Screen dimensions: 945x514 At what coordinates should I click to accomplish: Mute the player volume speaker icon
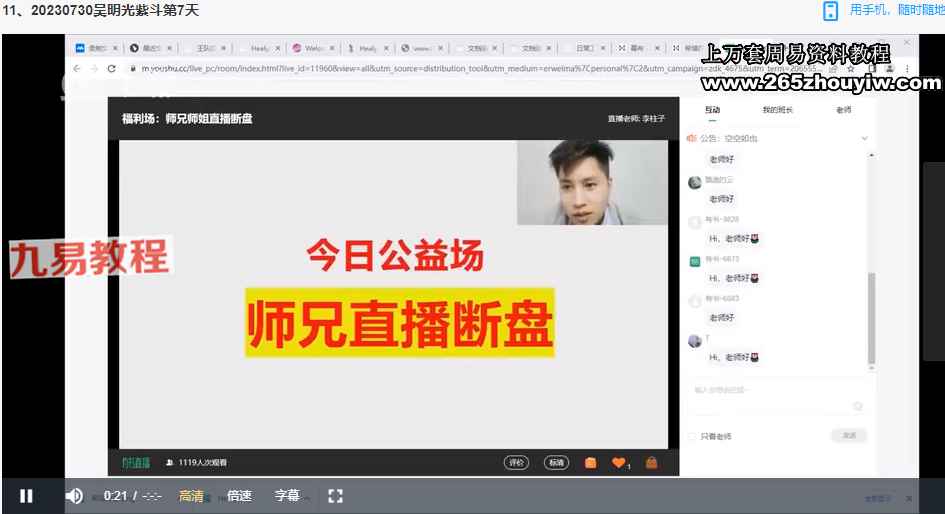coord(74,496)
